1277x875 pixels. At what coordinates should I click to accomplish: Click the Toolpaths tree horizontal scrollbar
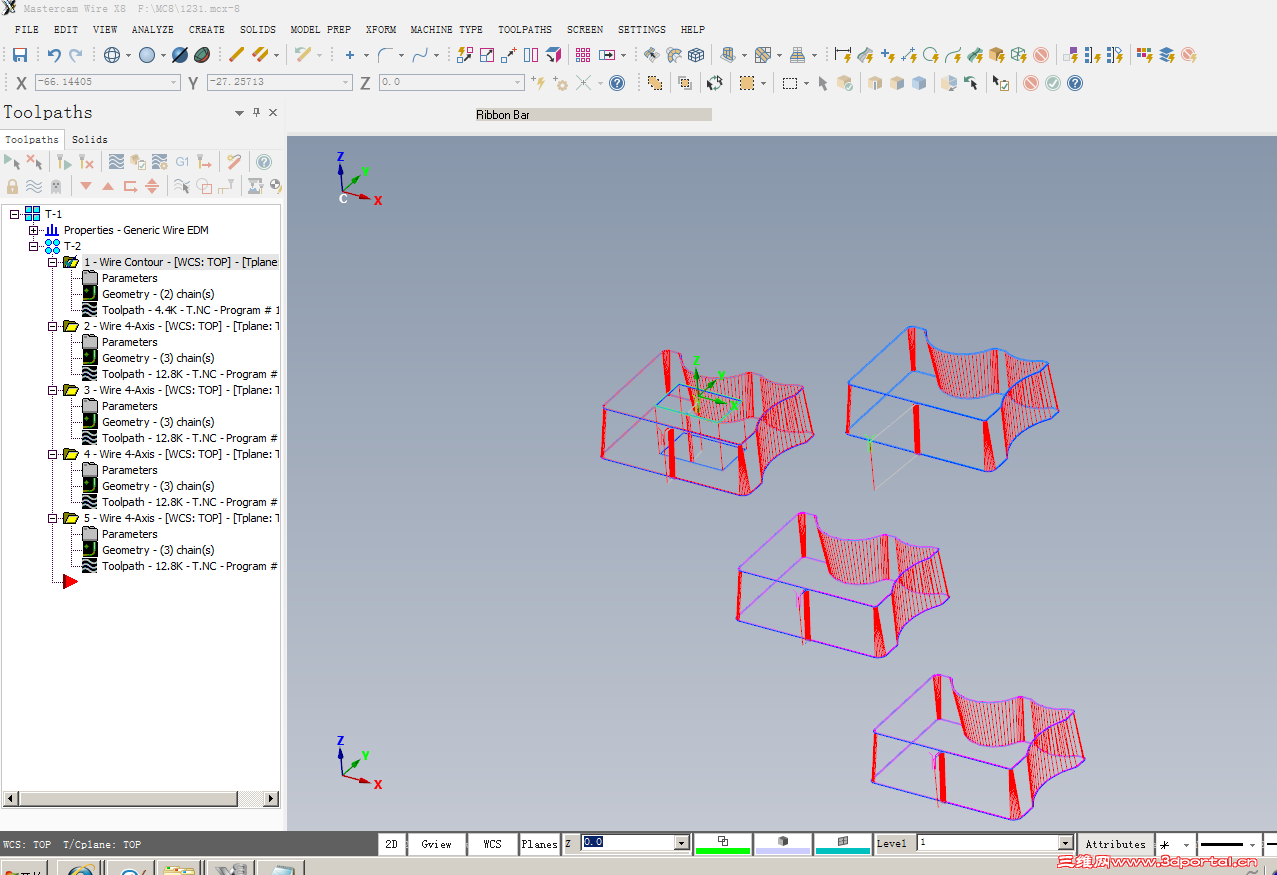(x=142, y=799)
